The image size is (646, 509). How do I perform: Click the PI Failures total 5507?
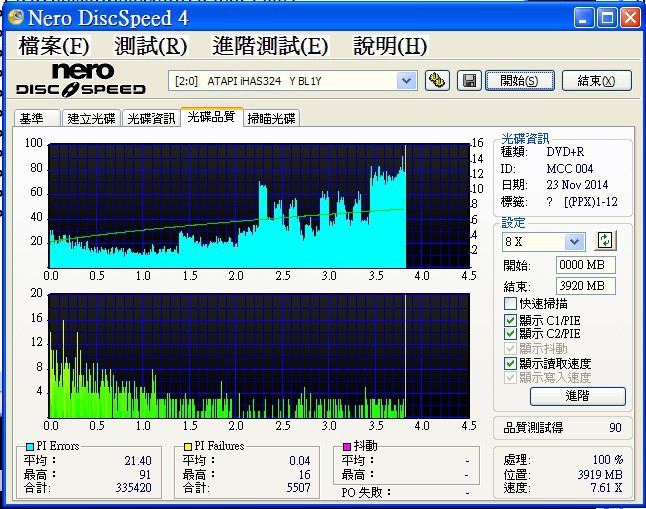[x=299, y=488]
